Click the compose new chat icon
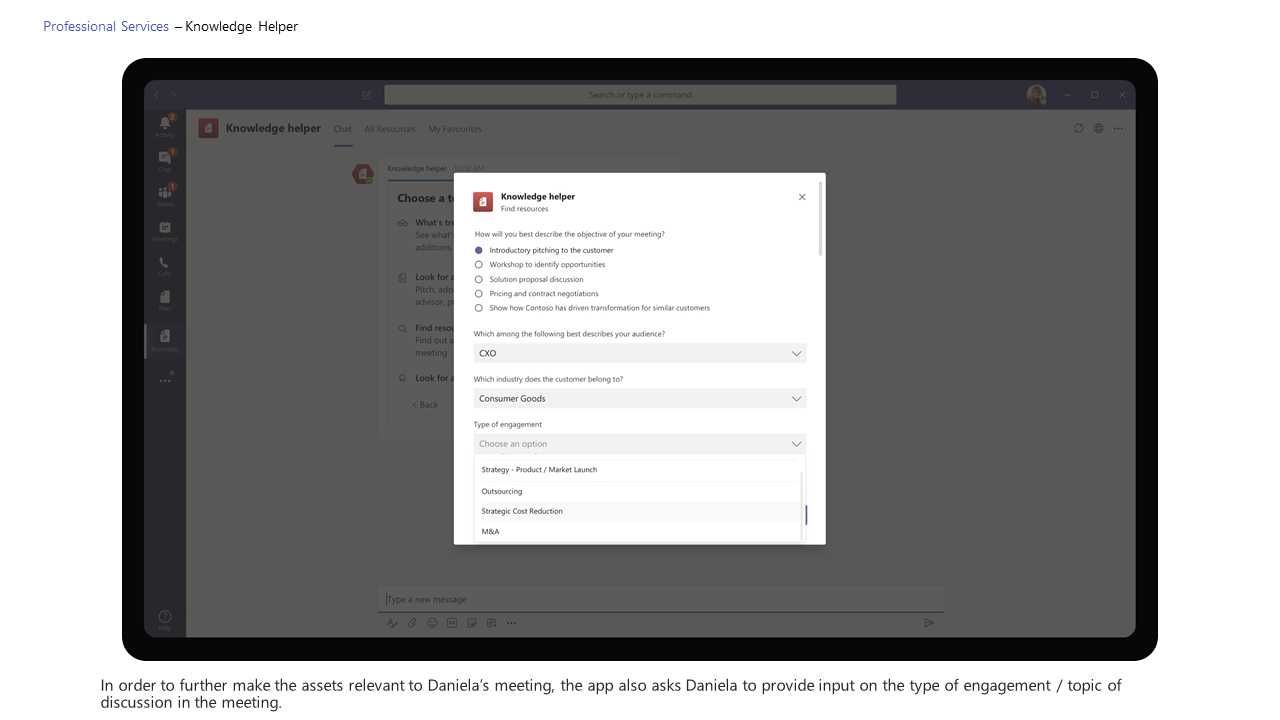Image resolution: width=1280 pixels, height=720 pixels. (x=367, y=95)
